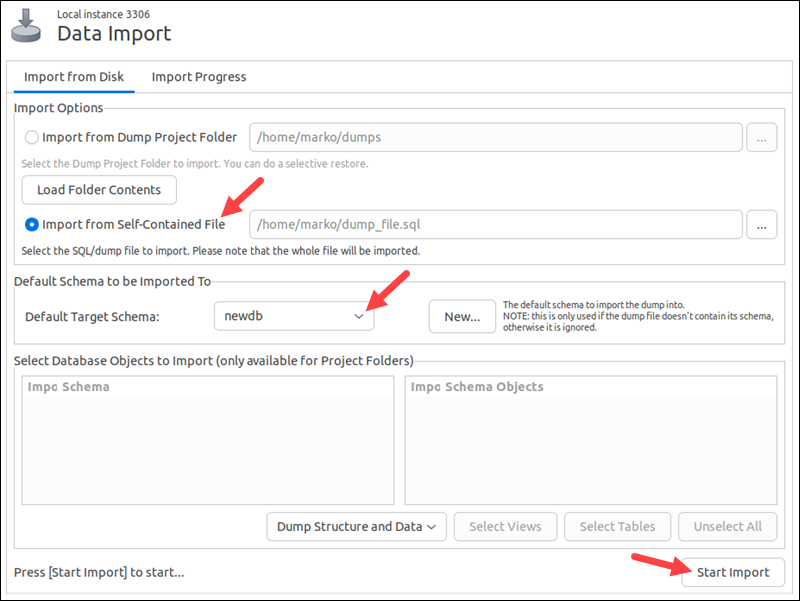Screen dimensions: 800x601
Task: Open the Dump Structure and Data dropdown
Action: point(356,526)
